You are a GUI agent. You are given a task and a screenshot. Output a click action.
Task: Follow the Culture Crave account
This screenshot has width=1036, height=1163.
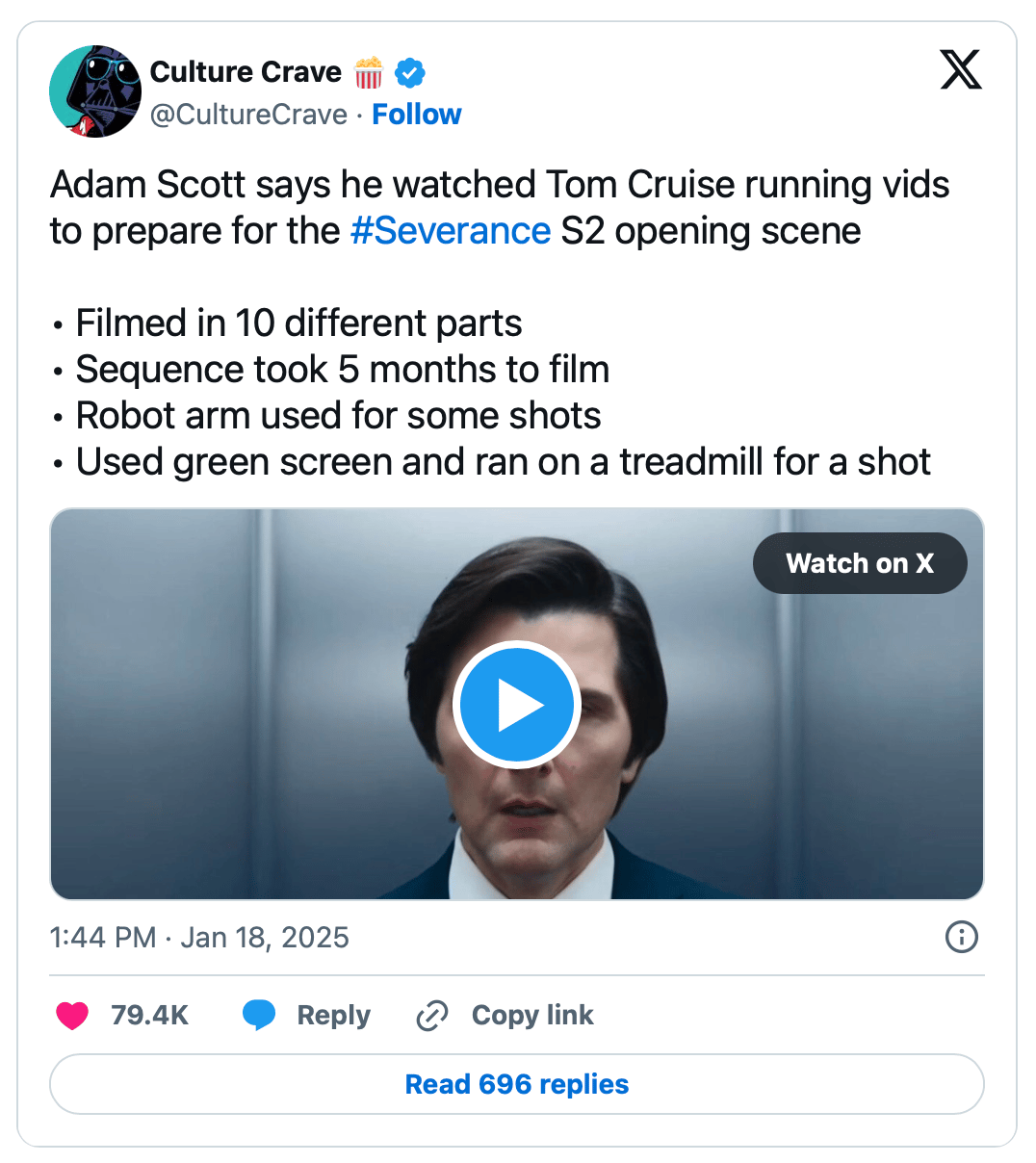pyautogui.click(x=416, y=115)
